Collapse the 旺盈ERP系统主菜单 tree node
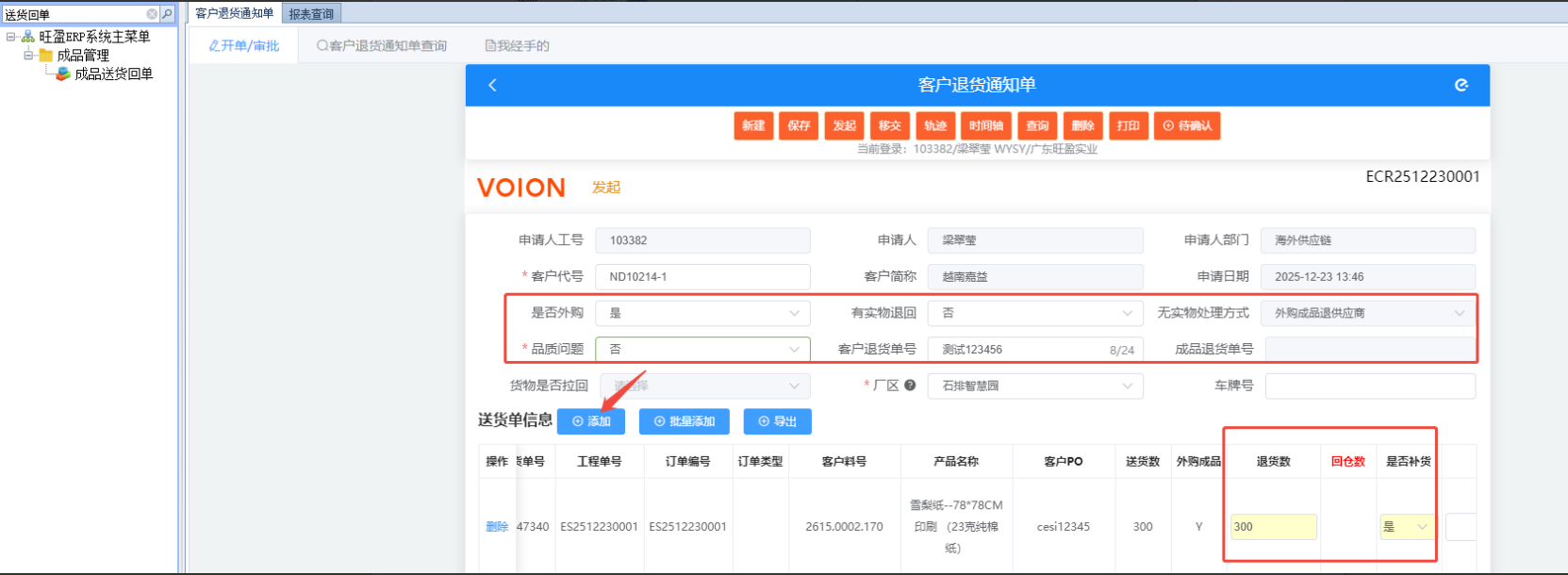Screen dimensions: 1568x575 [x=11, y=37]
